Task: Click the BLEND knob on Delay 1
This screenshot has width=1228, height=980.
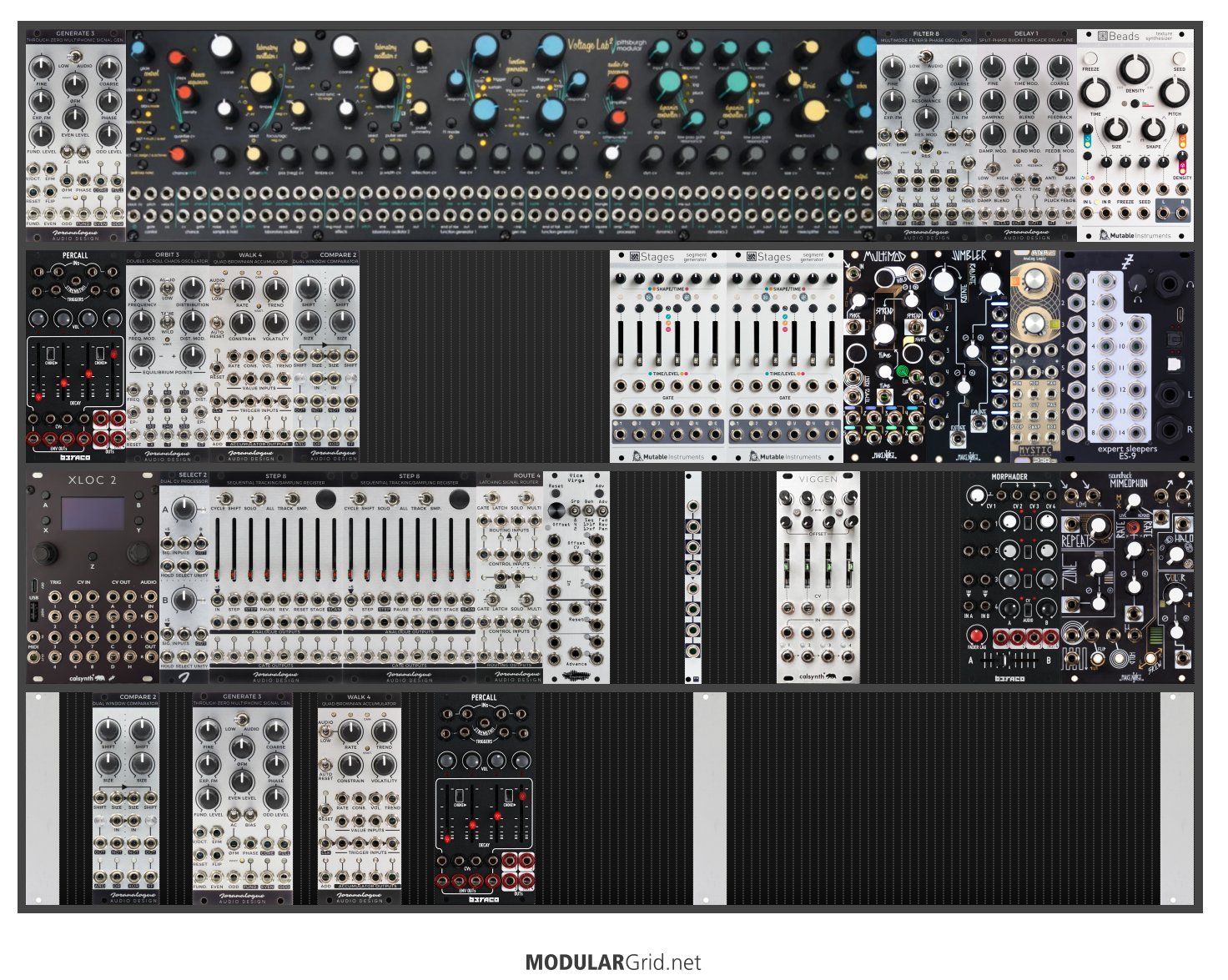Action: [x=1026, y=100]
